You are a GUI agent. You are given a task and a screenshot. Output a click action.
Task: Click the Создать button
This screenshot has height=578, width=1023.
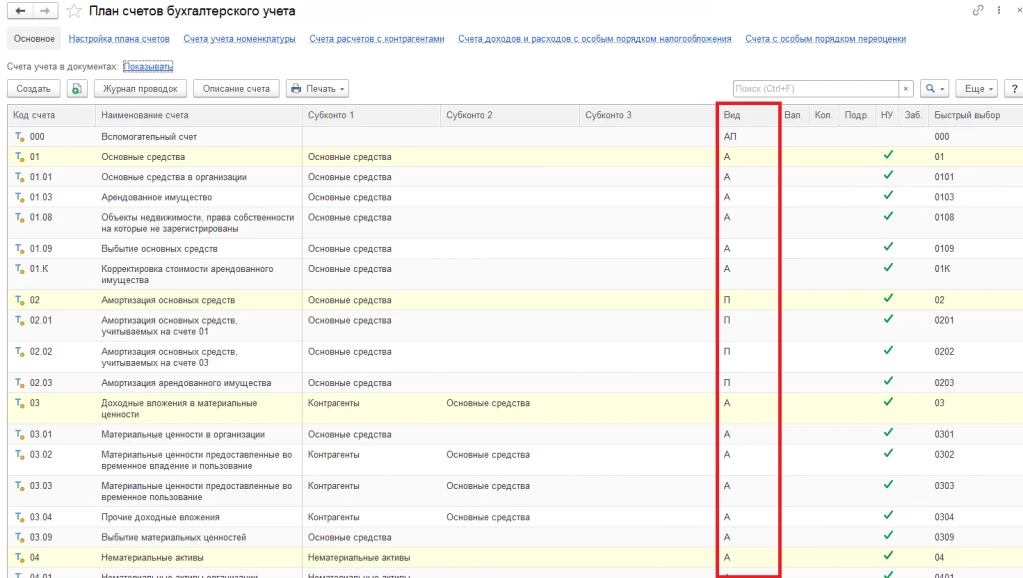33,89
